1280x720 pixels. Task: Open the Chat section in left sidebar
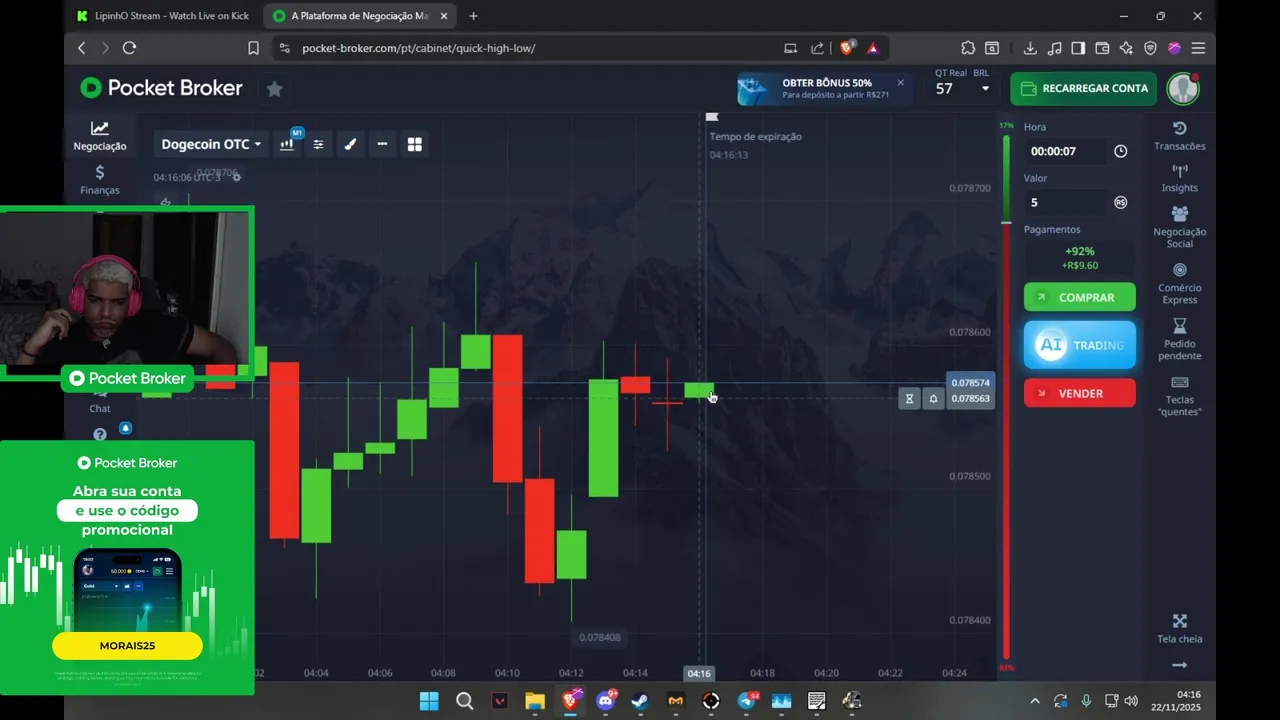tap(100, 401)
